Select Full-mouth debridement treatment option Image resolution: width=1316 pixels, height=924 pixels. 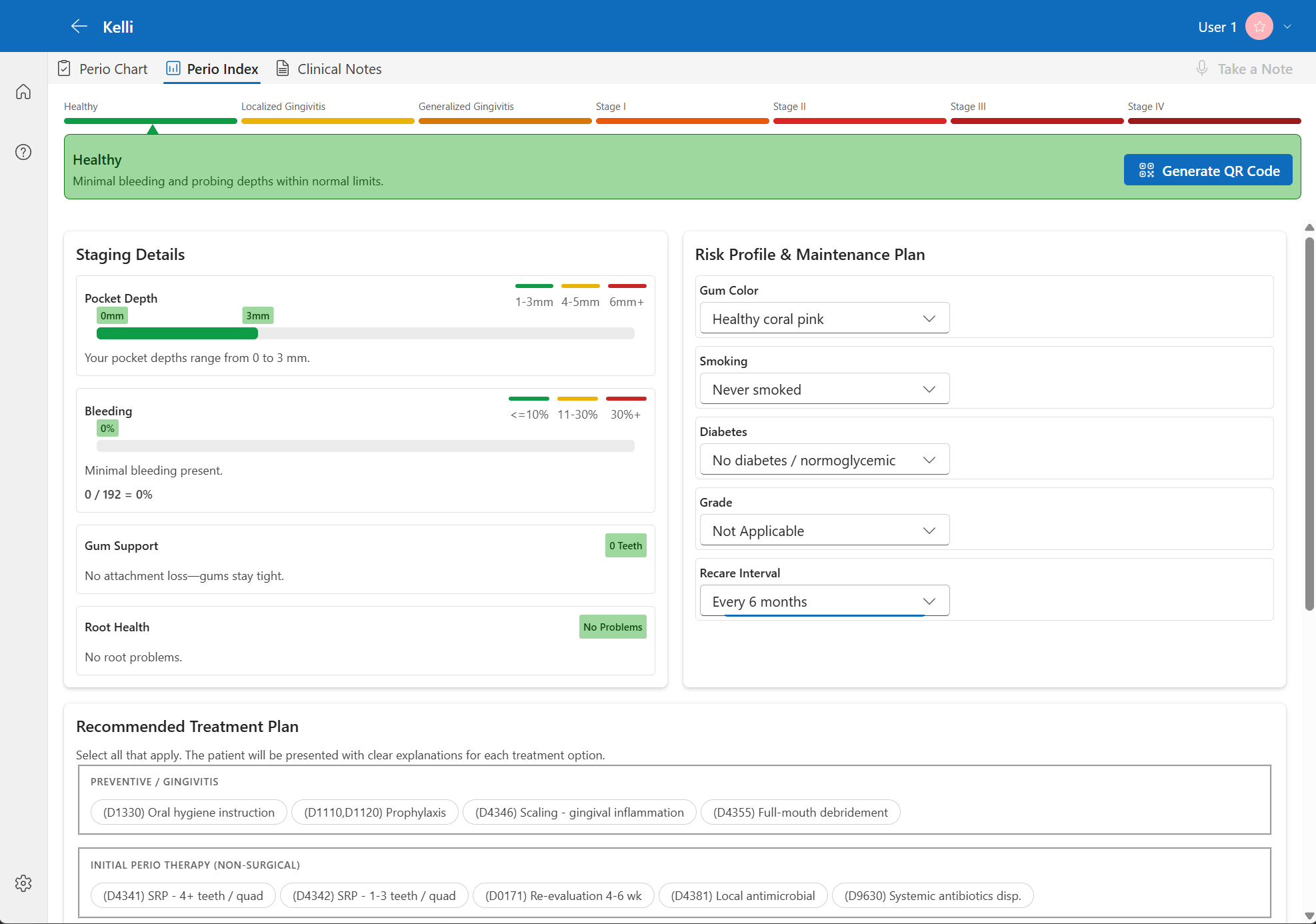coord(800,812)
